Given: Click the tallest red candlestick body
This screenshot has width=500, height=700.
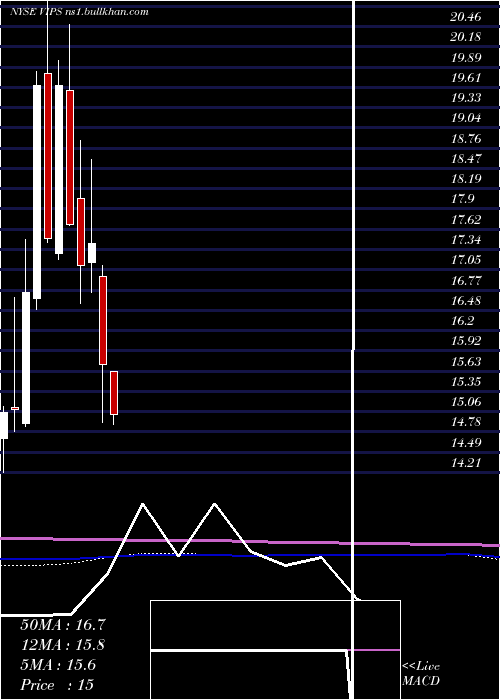Looking at the screenshot, I should pyautogui.click(x=48, y=156).
